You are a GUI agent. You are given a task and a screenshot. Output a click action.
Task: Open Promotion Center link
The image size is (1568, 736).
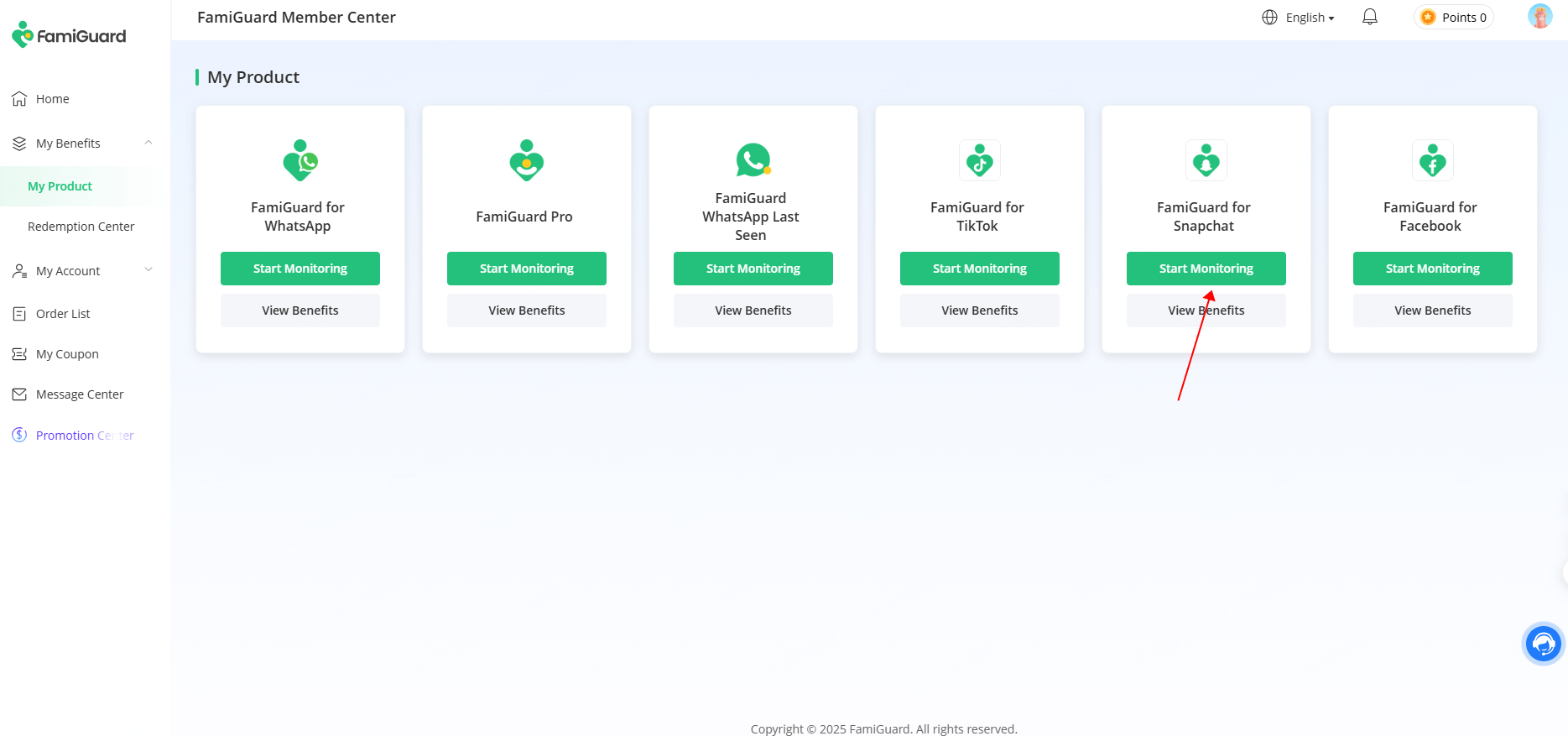coord(85,435)
